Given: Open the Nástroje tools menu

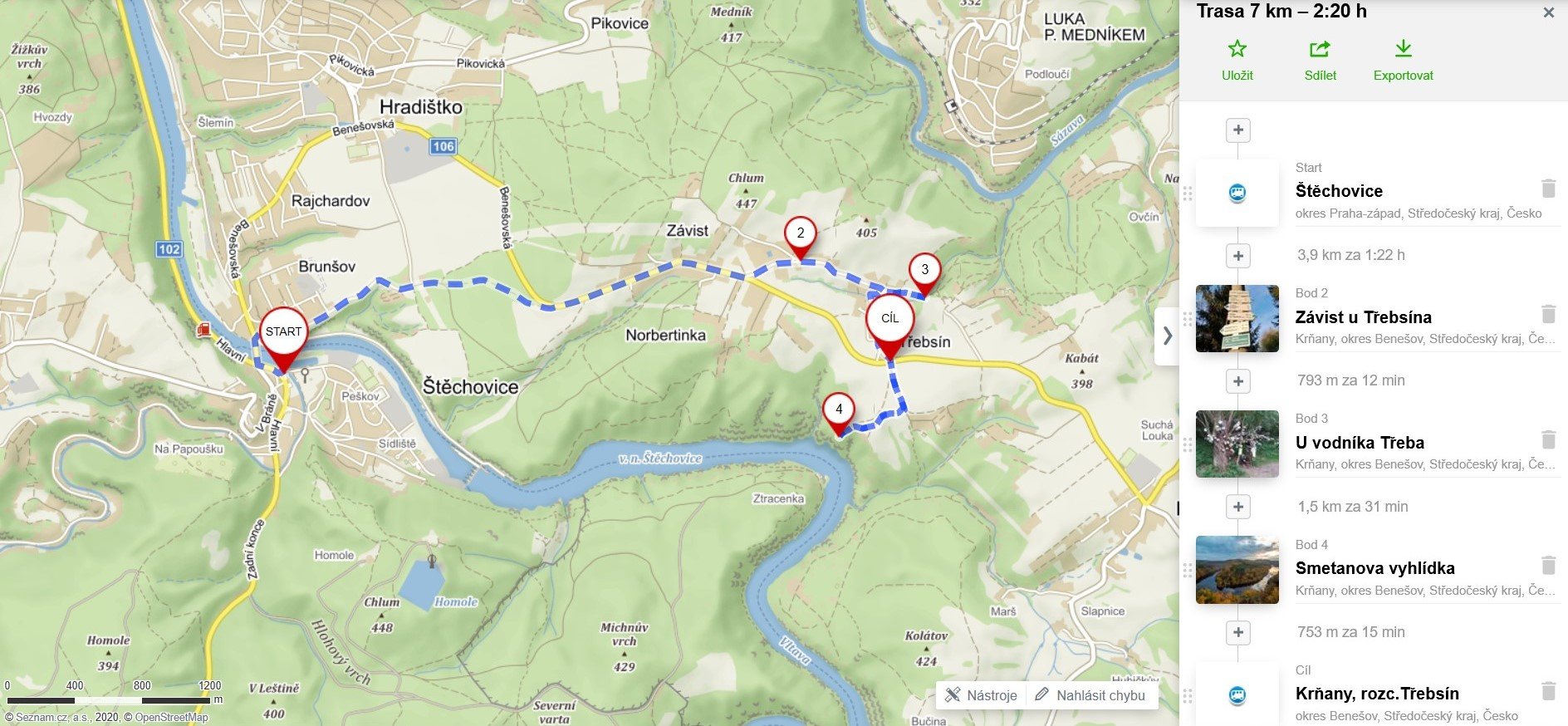Looking at the screenshot, I should (982, 695).
